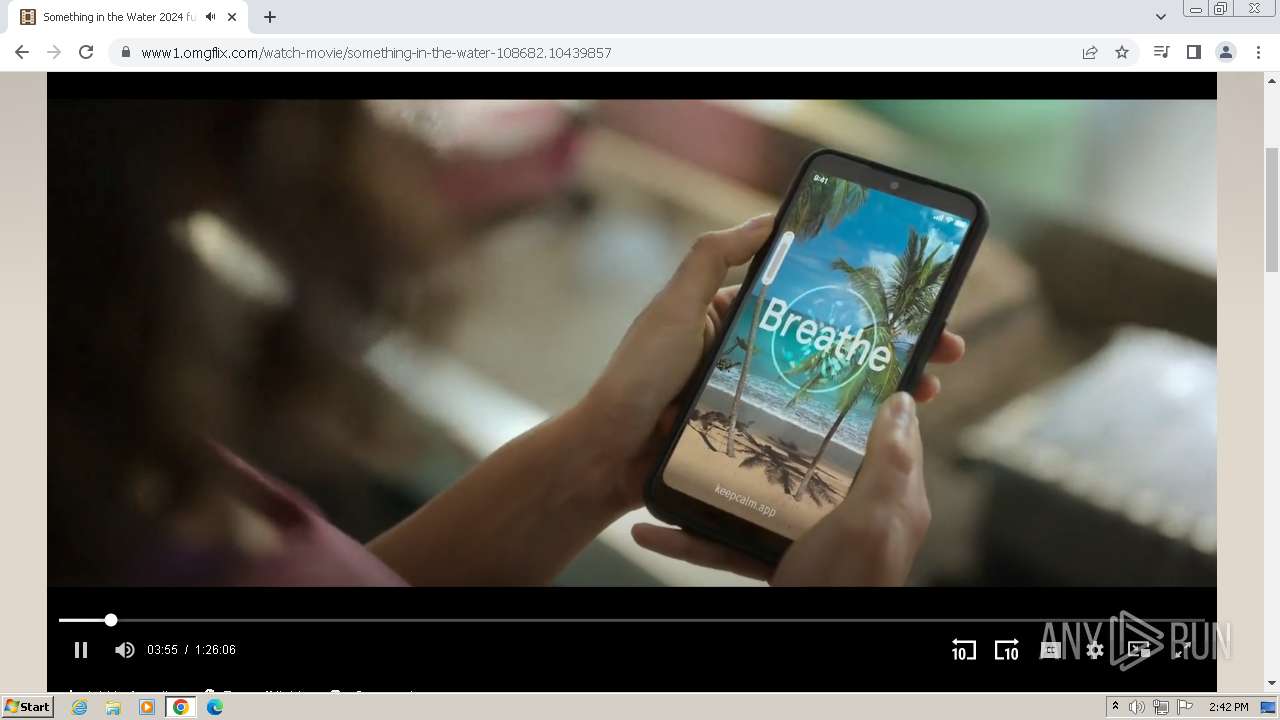Click Show desktop button in the tray
This screenshot has height=720, width=1280.
(x=1268, y=707)
